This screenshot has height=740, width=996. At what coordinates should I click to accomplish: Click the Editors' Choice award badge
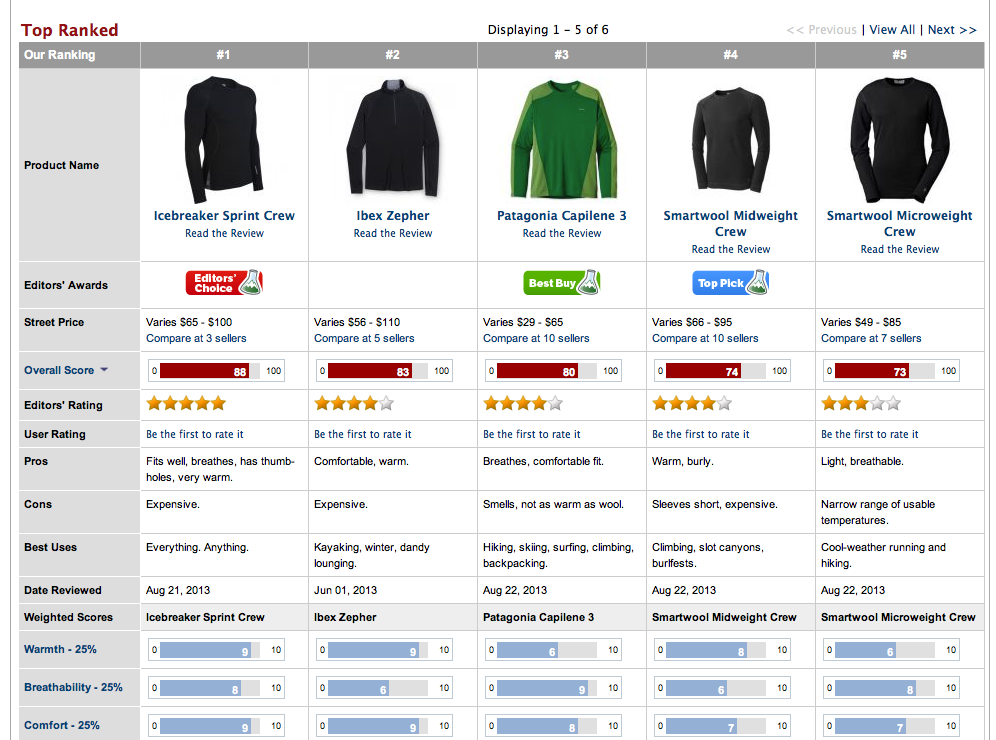224,283
